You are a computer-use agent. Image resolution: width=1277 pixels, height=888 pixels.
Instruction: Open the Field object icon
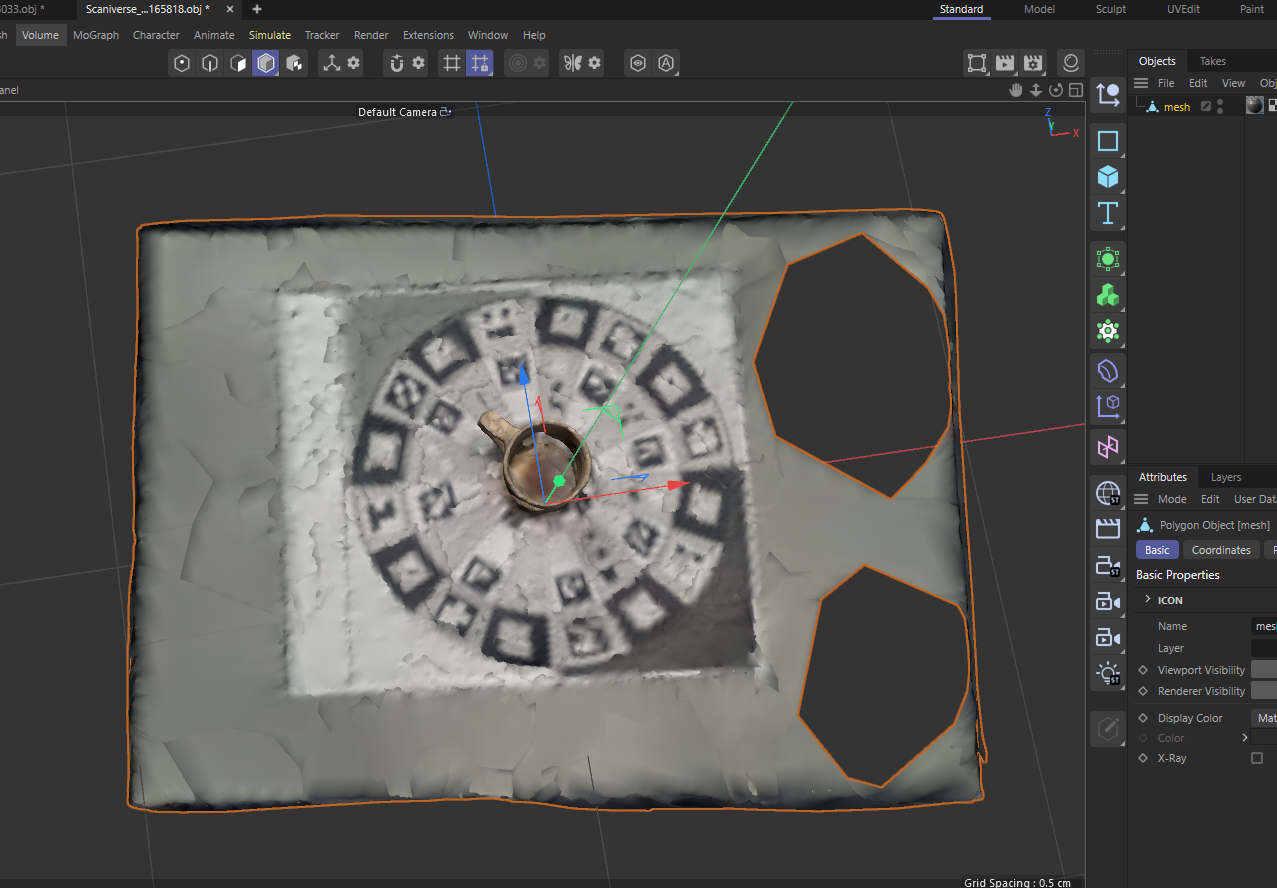[1107, 259]
